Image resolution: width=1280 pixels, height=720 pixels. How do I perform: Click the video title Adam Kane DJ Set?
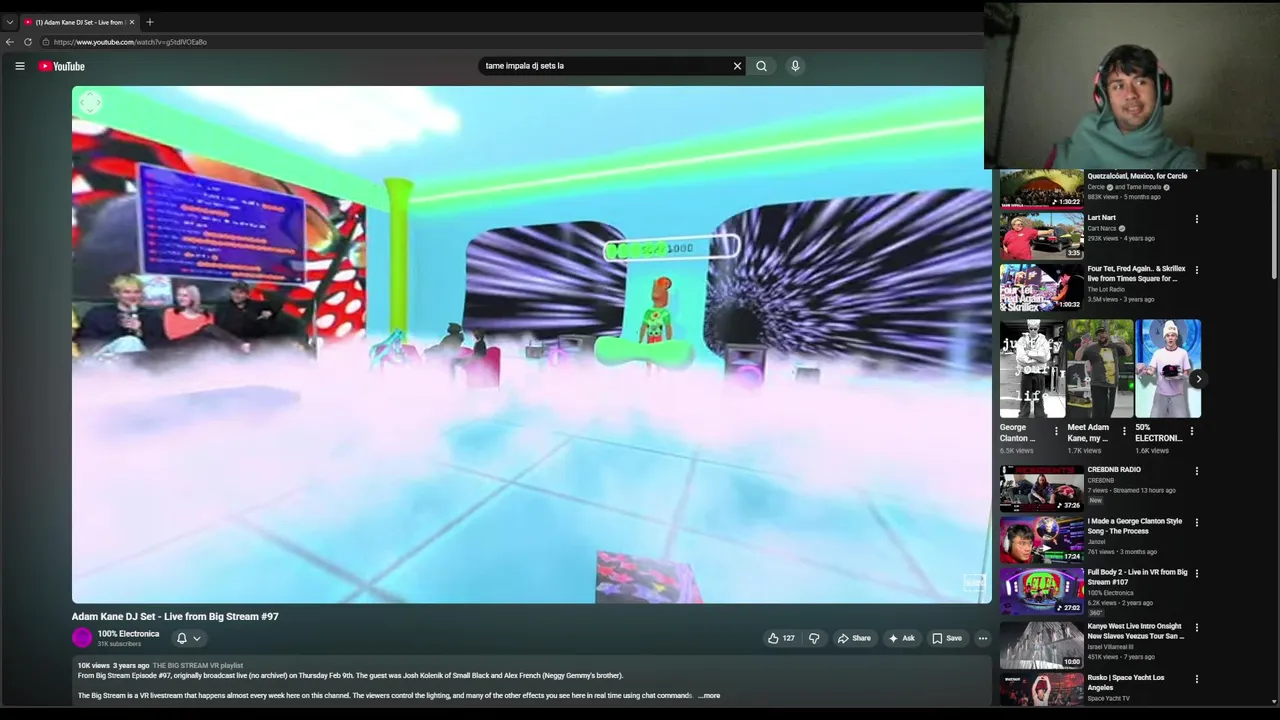pyautogui.click(x=175, y=616)
